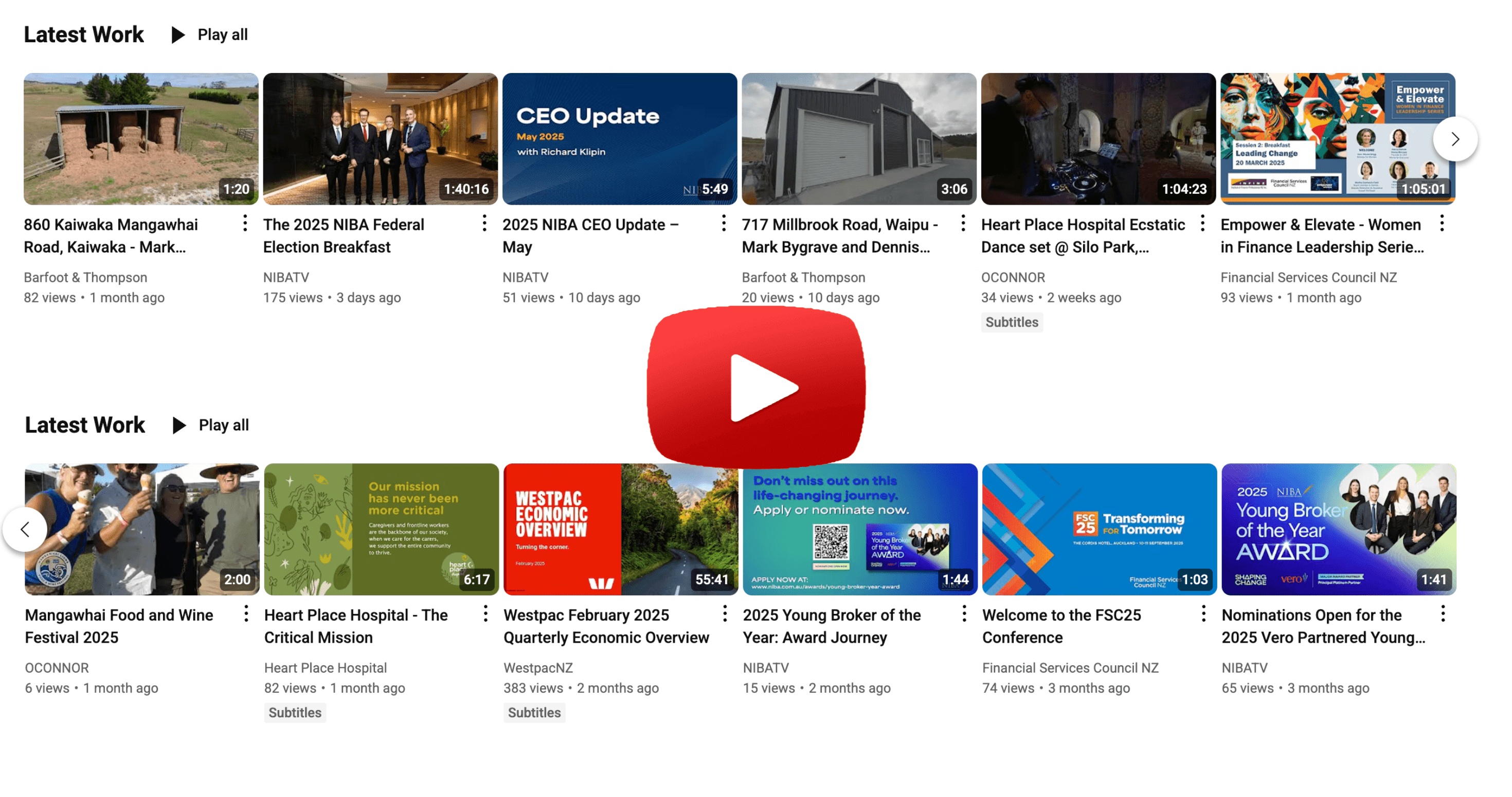Open the CEO Update May 2025 thumbnail
Image resolution: width=1512 pixels, height=797 pixels.
click(x=619, y=138)
